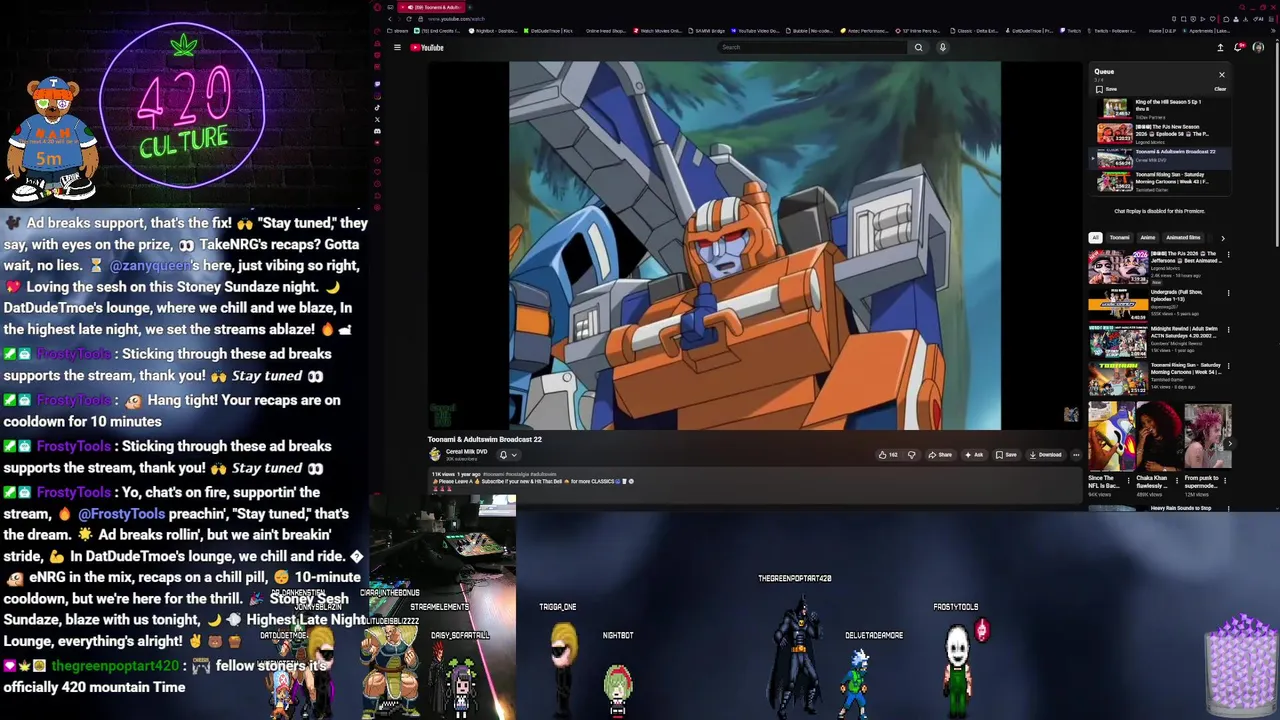The width and height of the screenshot is (1280, 720).
Task: Open the YouTube create upload icon
Action: tap(1220, 47)
